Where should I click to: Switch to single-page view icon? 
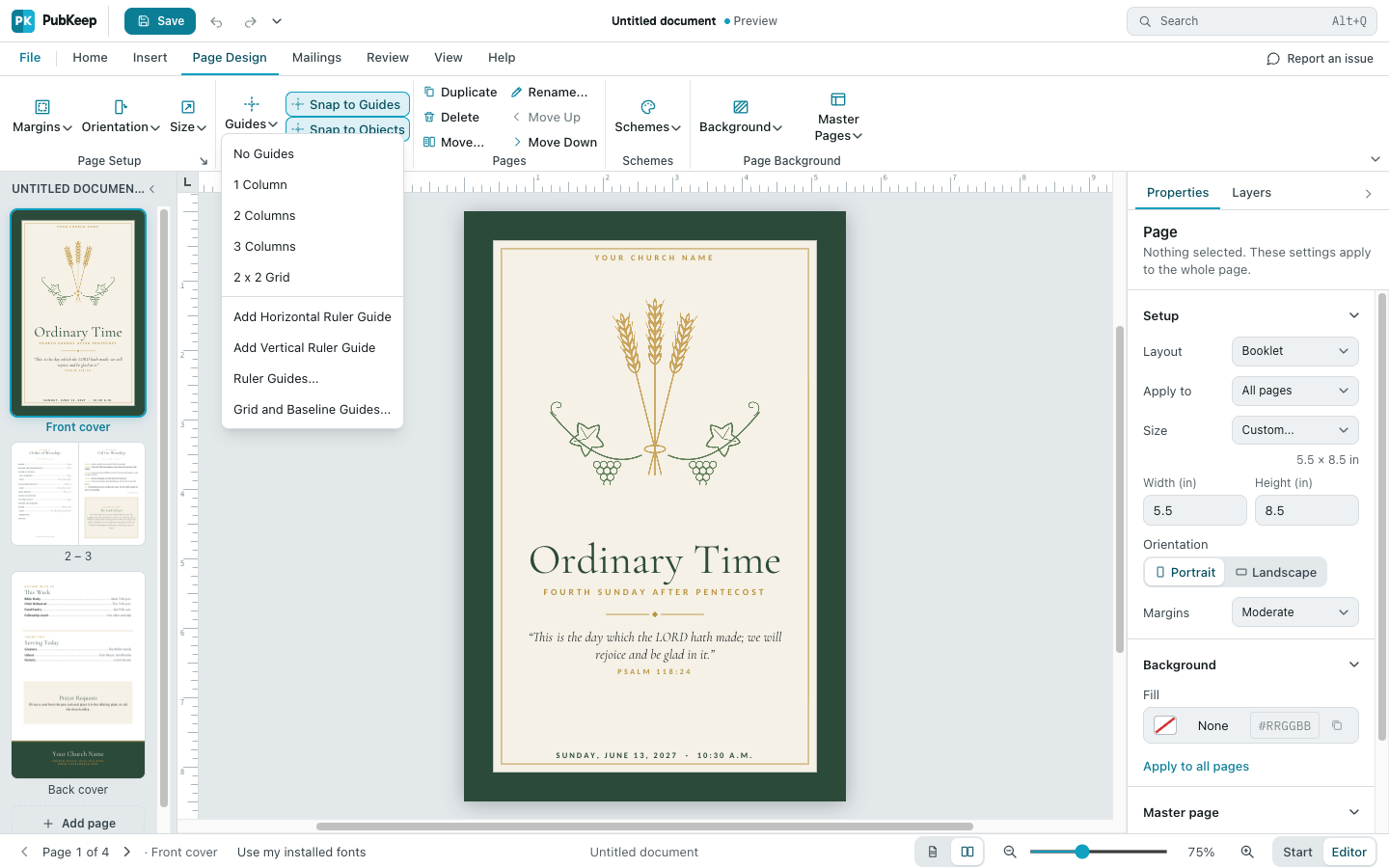(933, 852)
